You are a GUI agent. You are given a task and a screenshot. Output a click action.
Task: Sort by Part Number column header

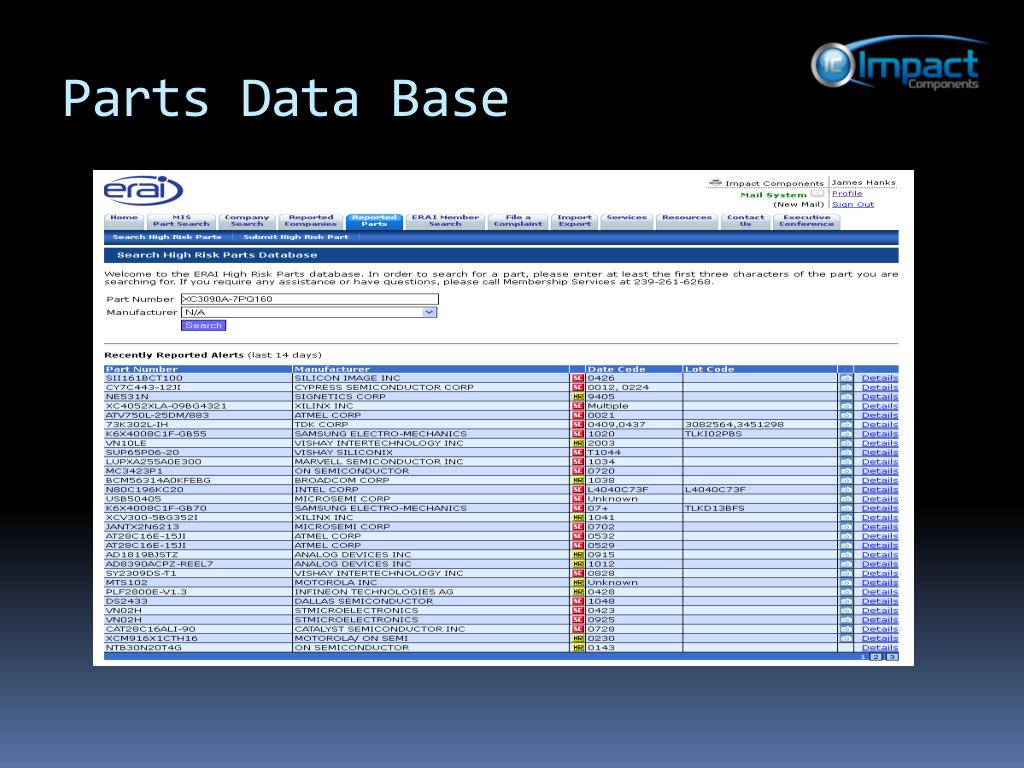coord(142,369)
